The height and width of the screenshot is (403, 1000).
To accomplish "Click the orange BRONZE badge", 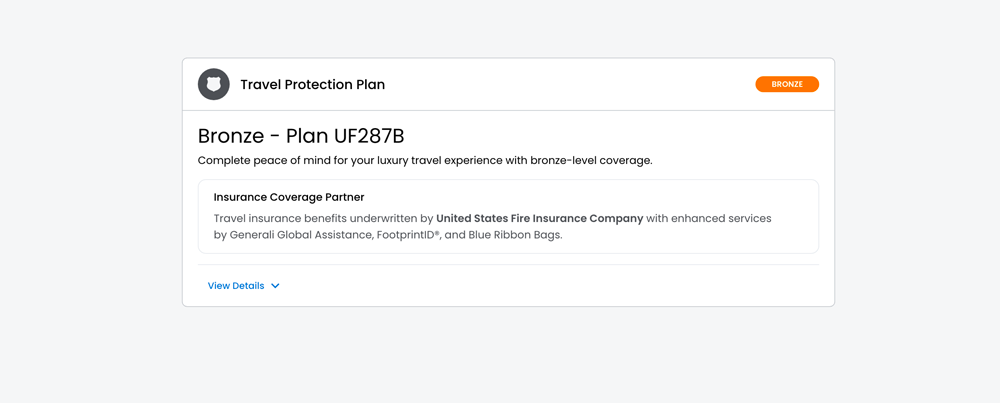I will (x=787, y=85).
